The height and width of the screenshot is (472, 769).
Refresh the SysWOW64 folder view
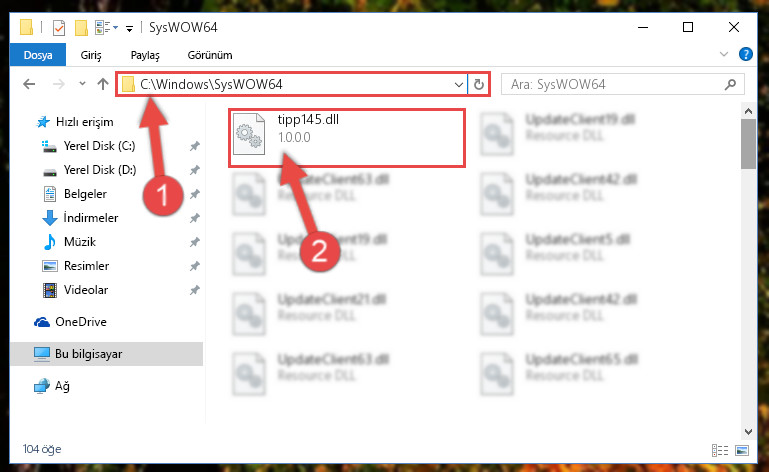coord(479,84)
